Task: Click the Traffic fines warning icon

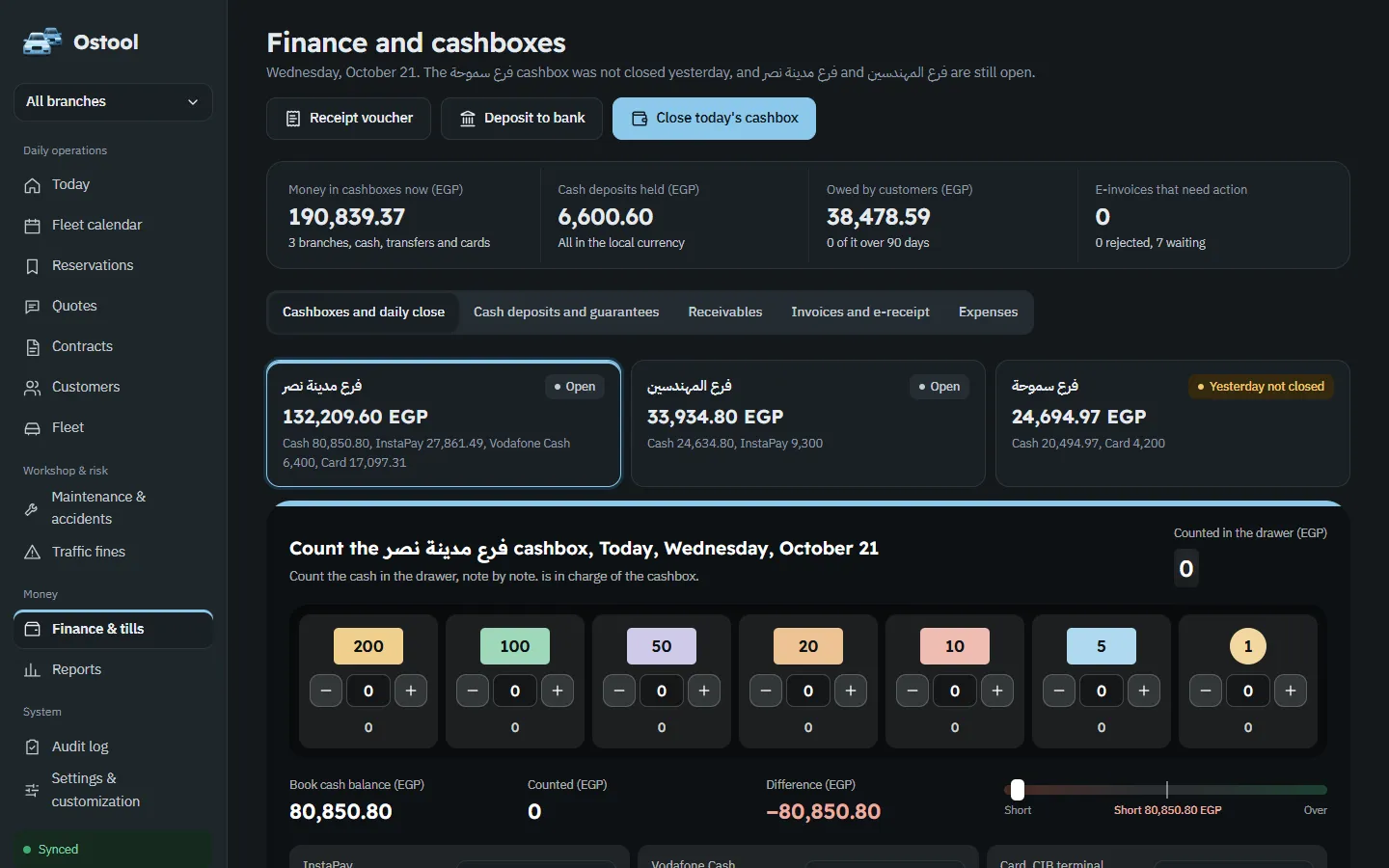Action: 33,553
